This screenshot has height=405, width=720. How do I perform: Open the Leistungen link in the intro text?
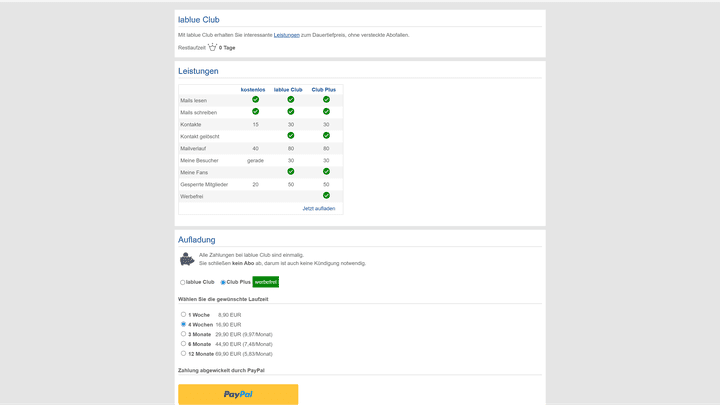[287, 35]
